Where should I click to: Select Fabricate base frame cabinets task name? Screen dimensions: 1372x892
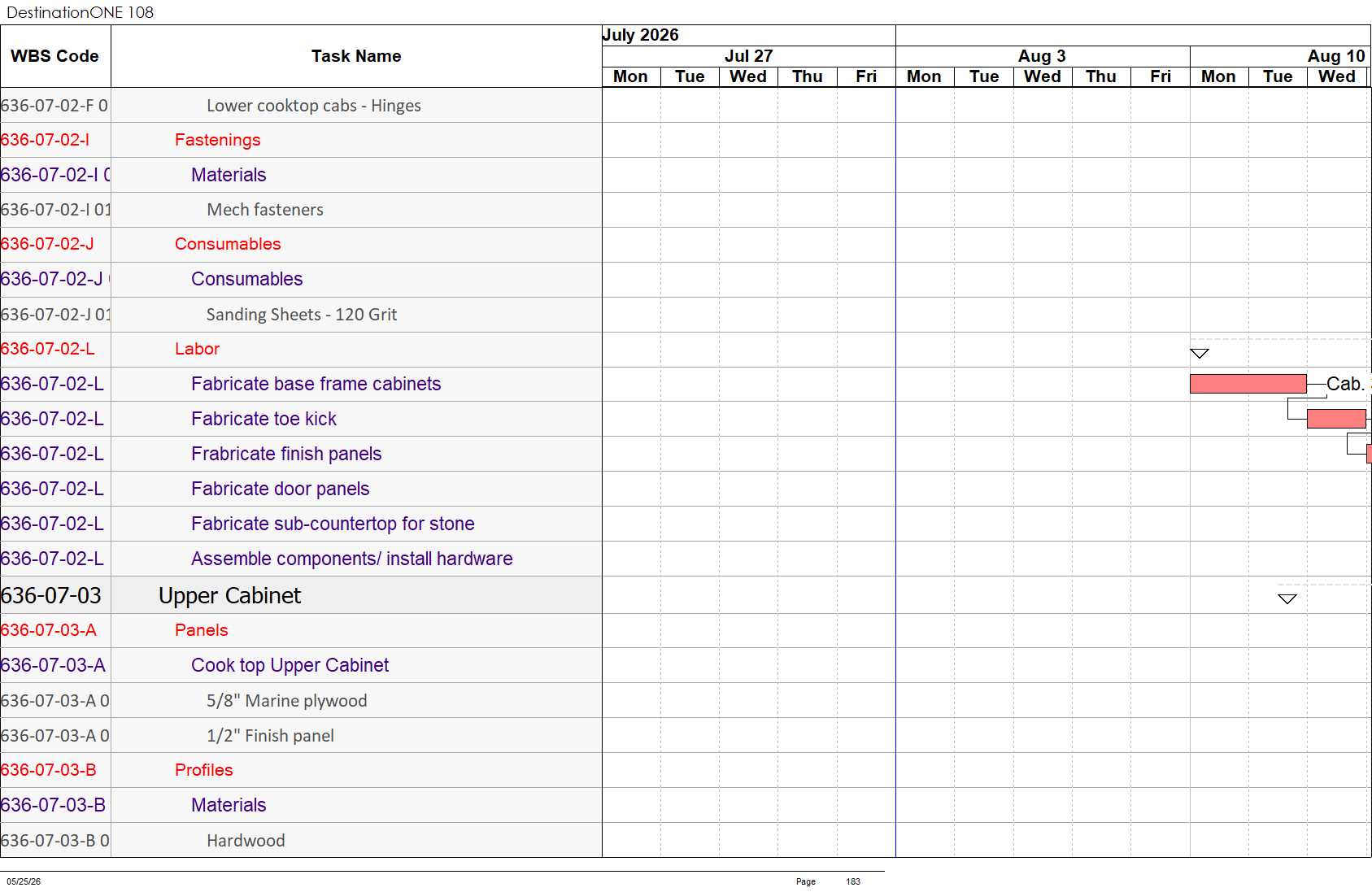[x=316, y=384]
